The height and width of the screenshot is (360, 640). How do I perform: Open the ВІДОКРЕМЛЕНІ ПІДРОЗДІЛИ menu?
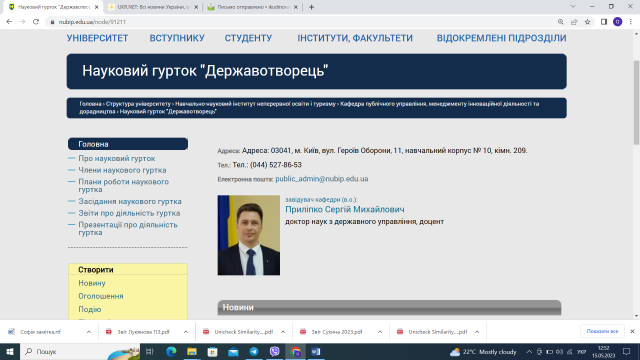pos(501,38)
